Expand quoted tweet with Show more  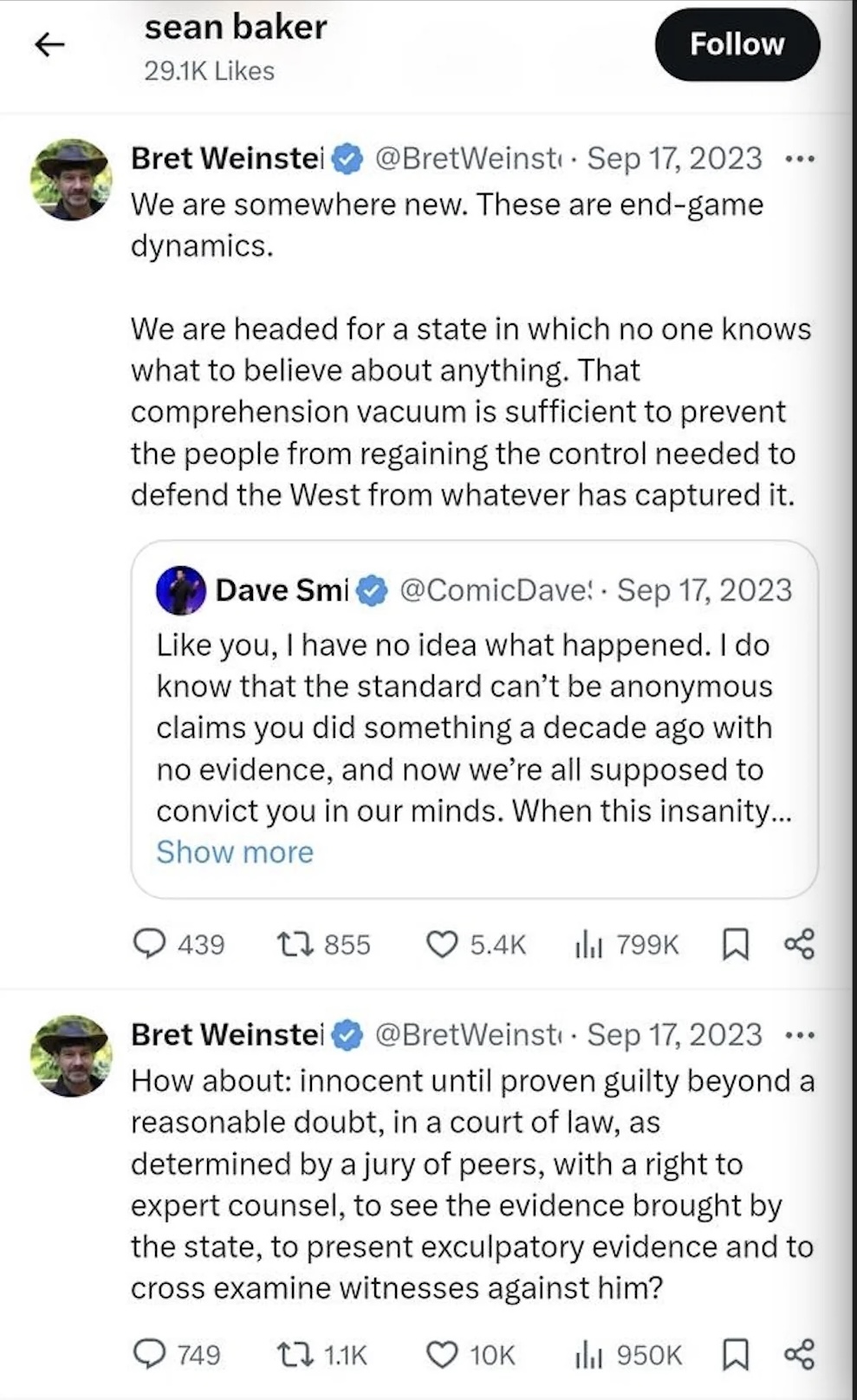pyautogui.click(x=235, y=852)
